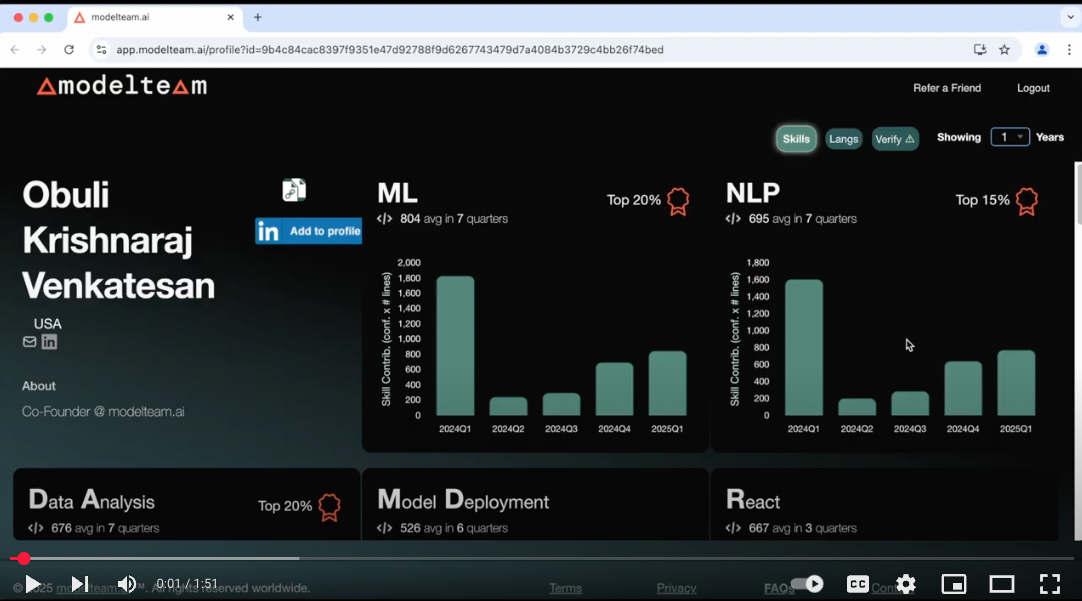Screen dimensions: 1082x601
Task: Expand the tab search dropdown
Action: 1070,17
